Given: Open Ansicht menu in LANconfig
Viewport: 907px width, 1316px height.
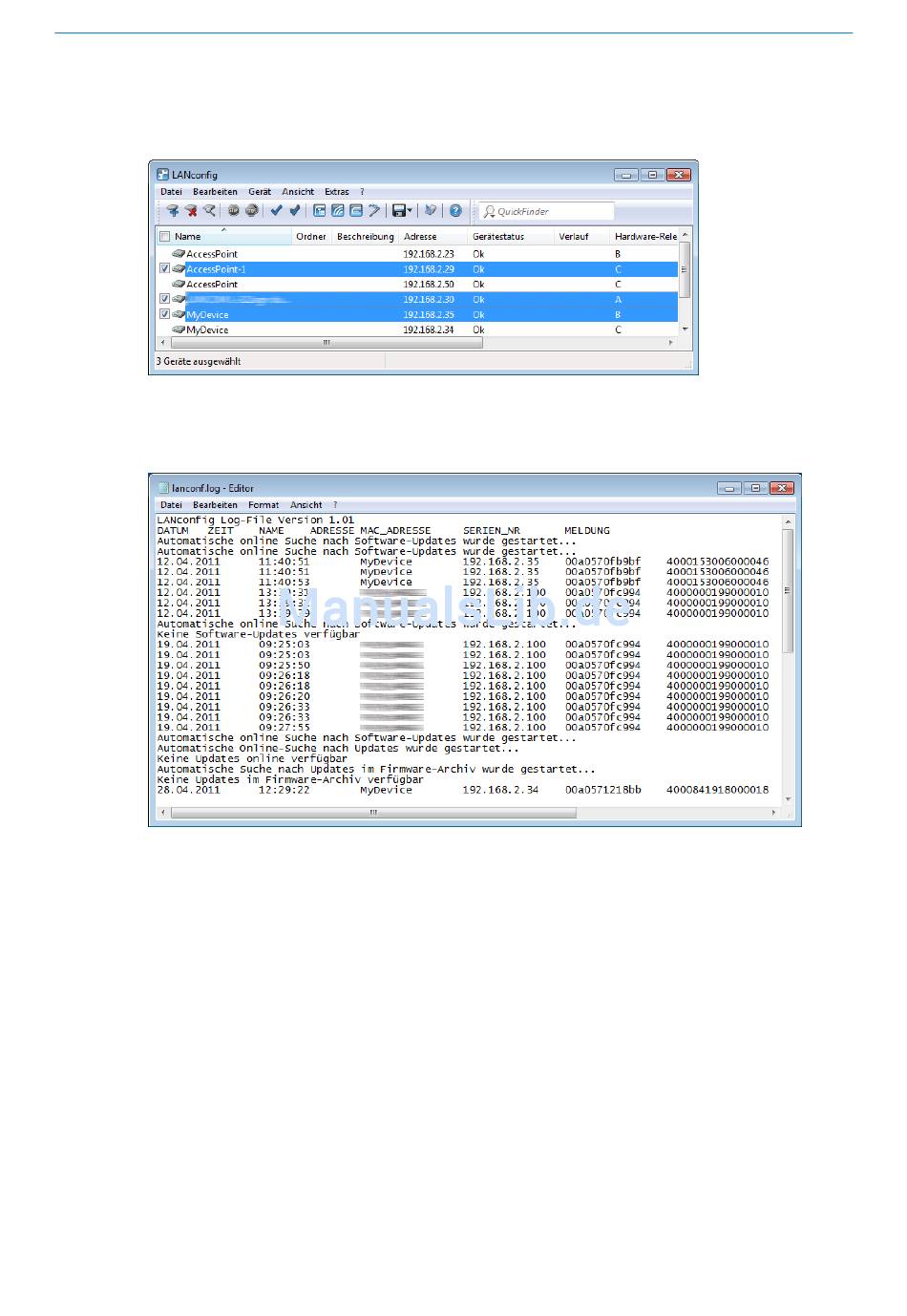Looking at the screenshot, I should click(x=298, y=192).
